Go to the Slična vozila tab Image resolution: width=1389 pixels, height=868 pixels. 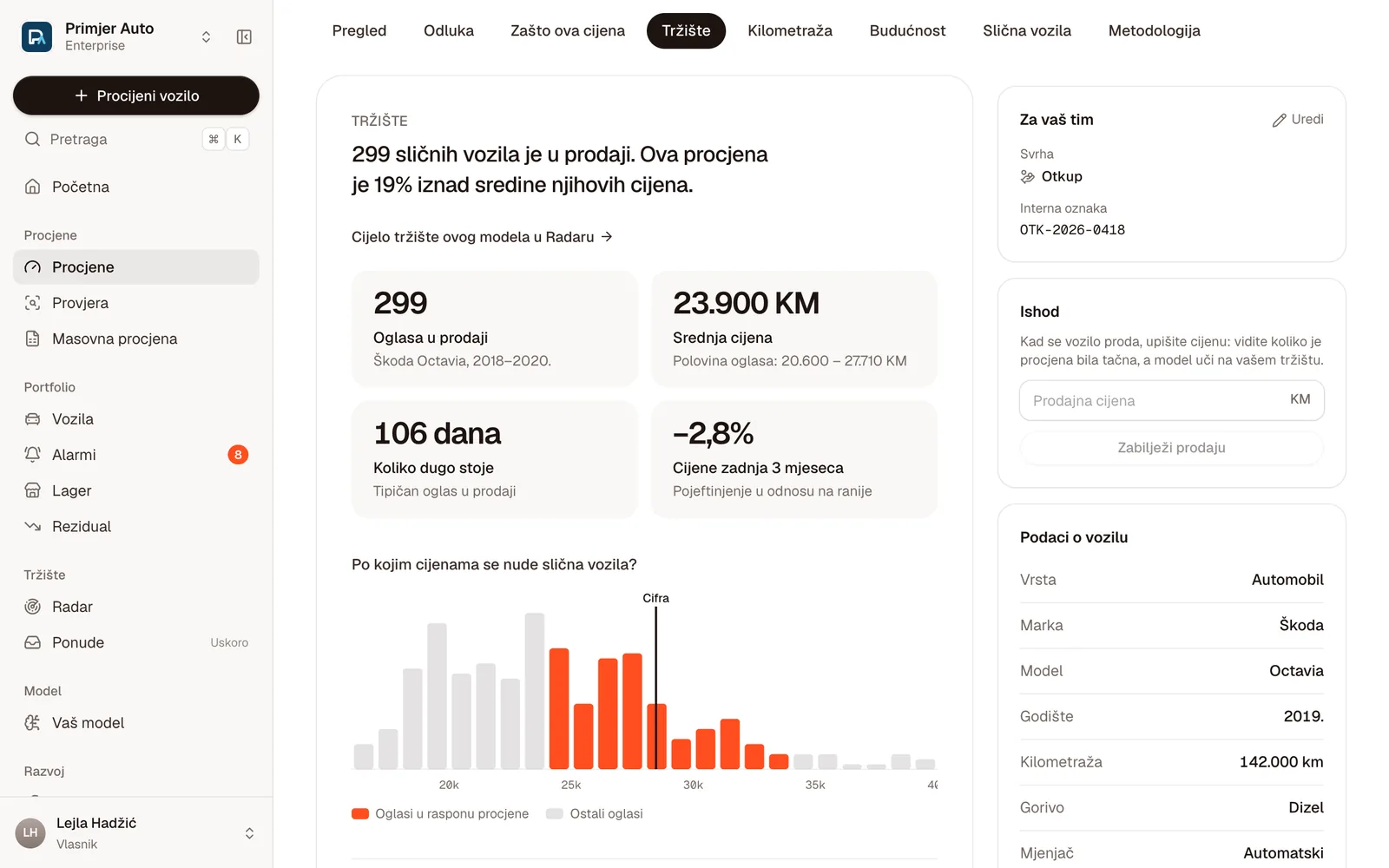pos(1027,31)
